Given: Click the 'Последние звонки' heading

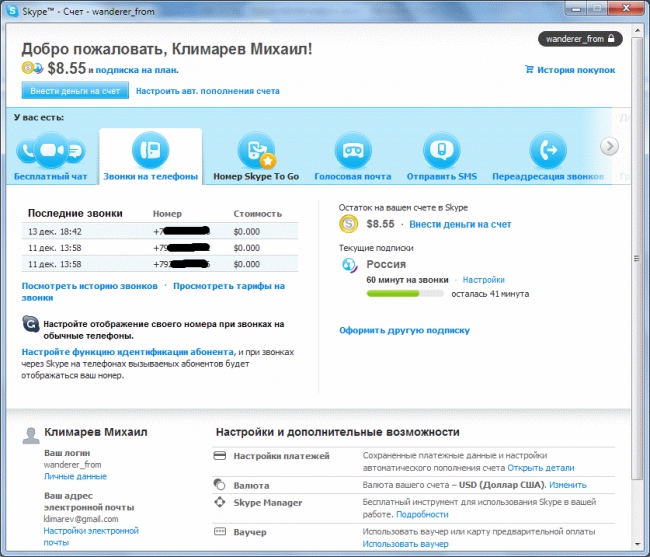Looking at the screenshot, I should (x=75, y=213).
